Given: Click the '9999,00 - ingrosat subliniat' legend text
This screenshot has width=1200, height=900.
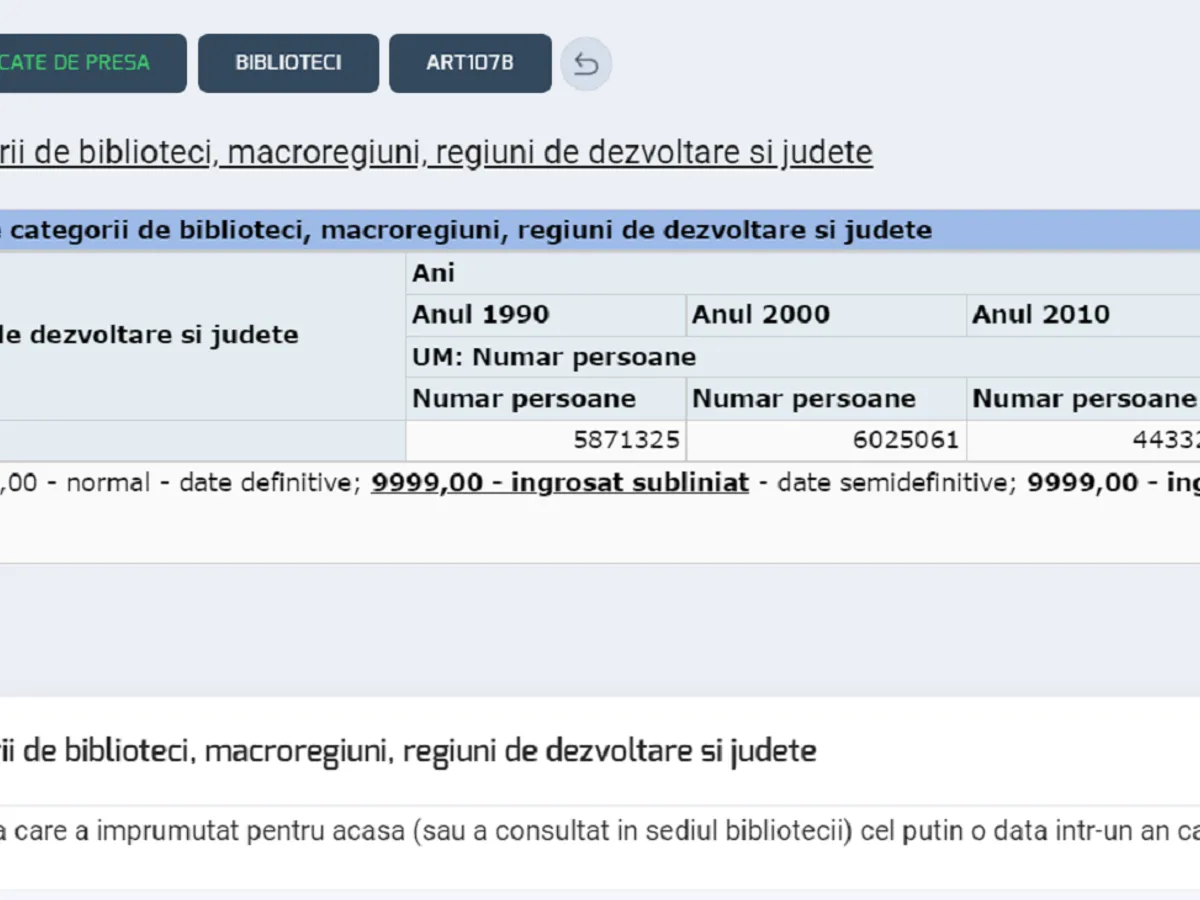Looking at the screenshot, I should pyautogui.click(x=559, y=483).
